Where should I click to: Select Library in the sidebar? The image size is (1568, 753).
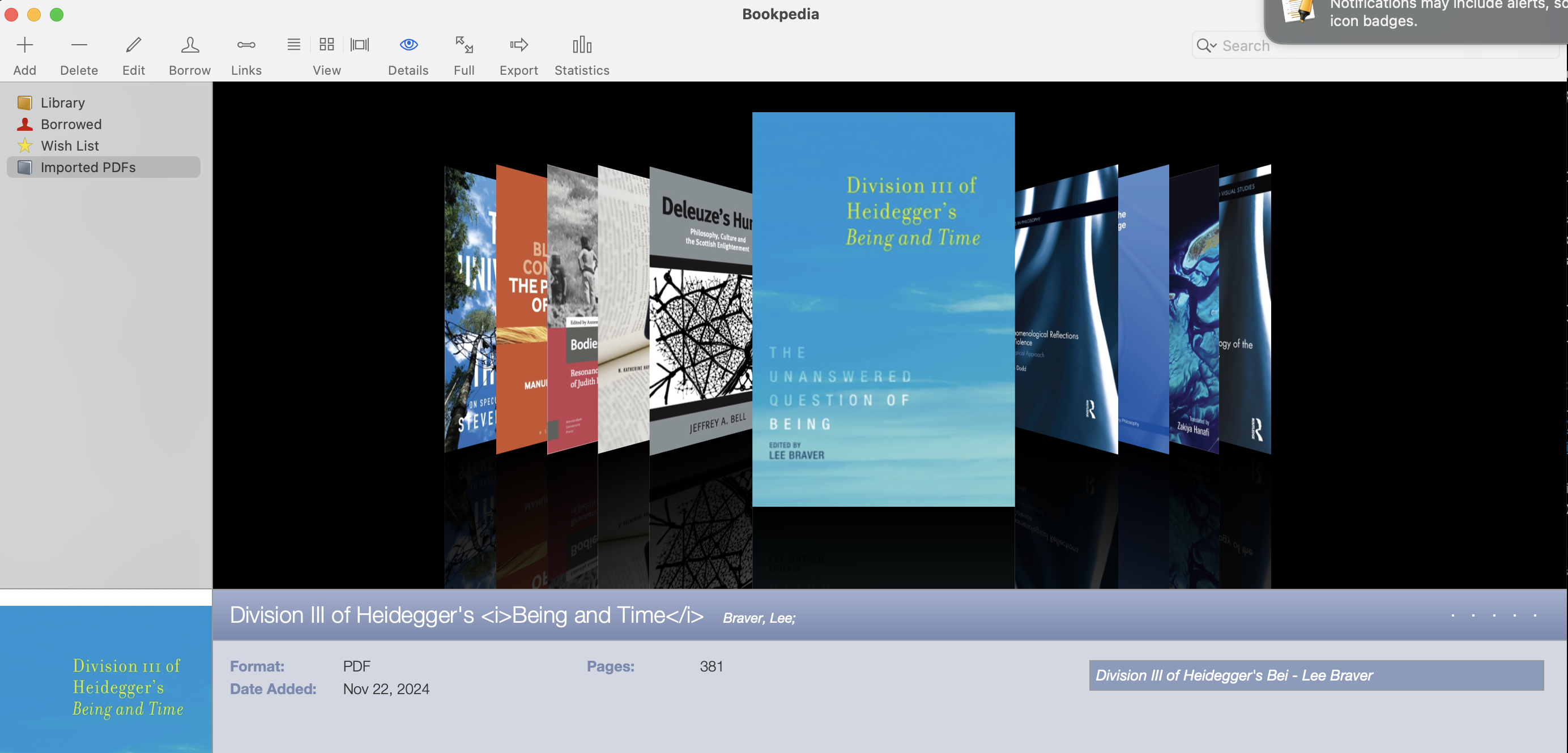[x=62, y=102]
